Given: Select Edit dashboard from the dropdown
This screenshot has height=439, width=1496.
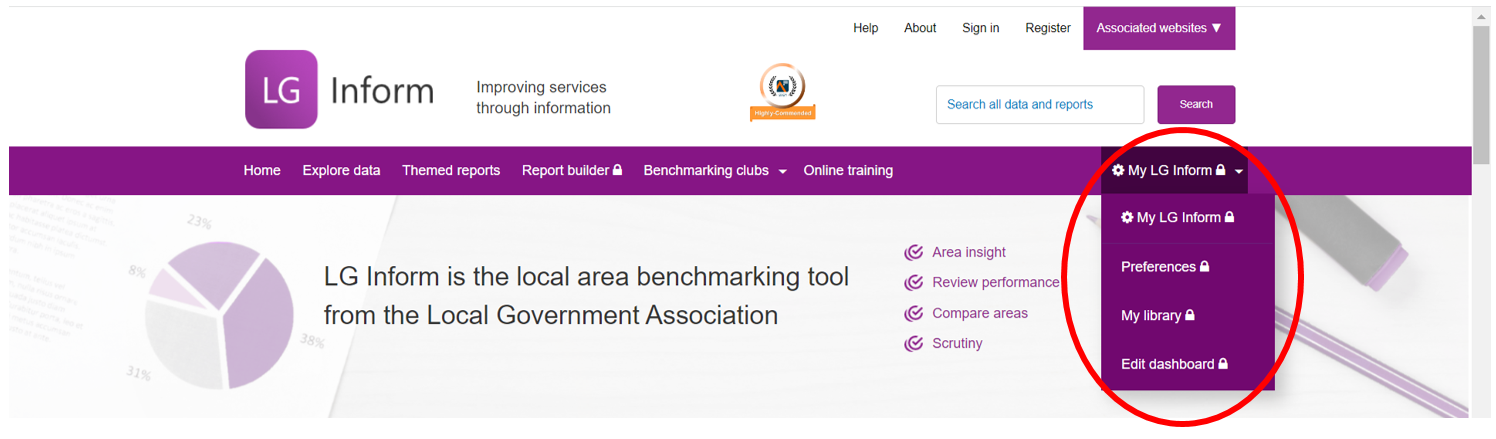Looking at the screenshot, I should 1188,365.
